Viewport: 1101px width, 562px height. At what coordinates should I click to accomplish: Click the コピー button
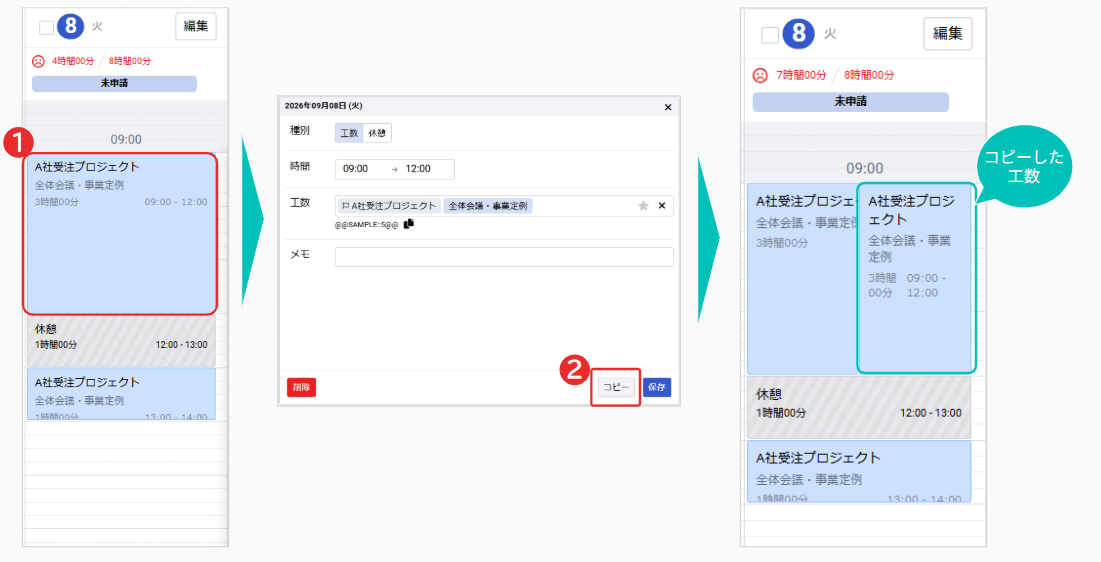(616, 387)
